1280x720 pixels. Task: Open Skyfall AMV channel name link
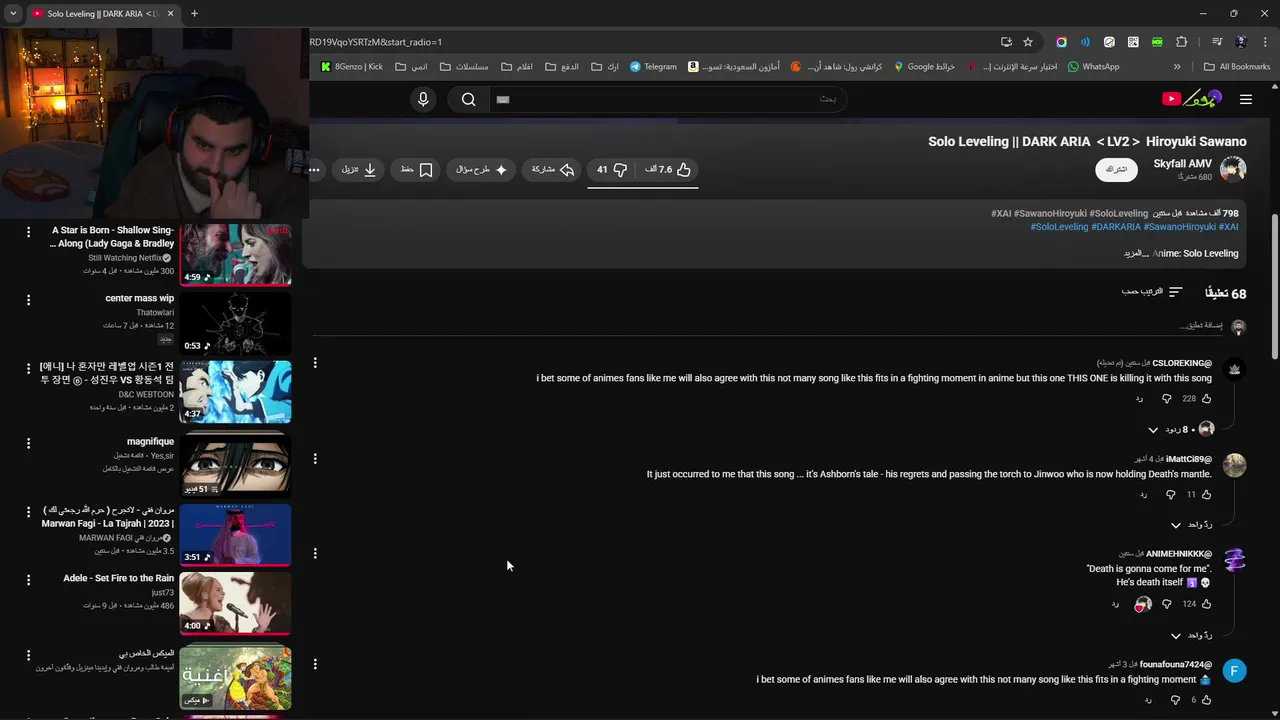click(x=1182, y=163)
